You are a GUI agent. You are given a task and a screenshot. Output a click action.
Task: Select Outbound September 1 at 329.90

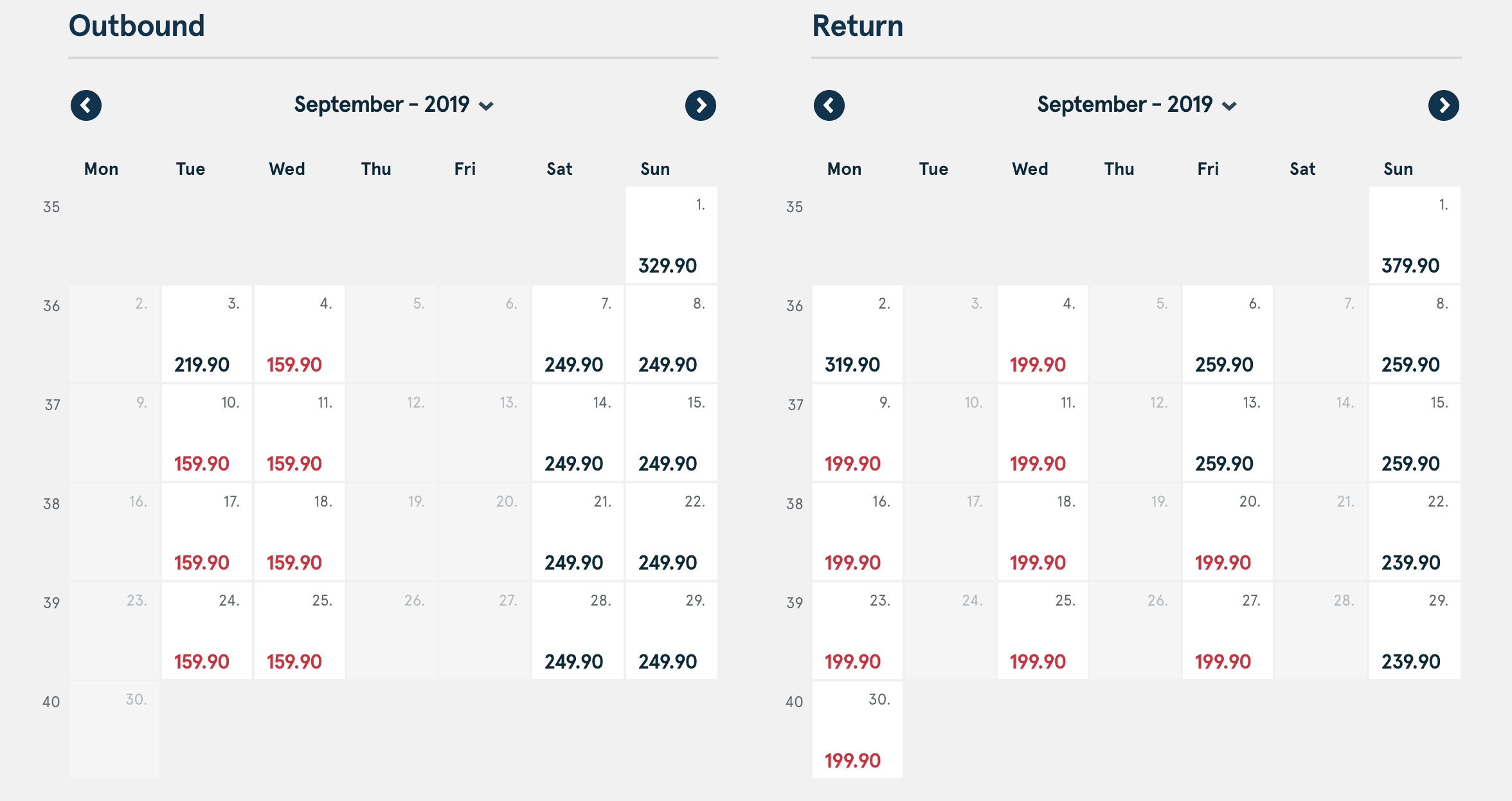(671, 235)
